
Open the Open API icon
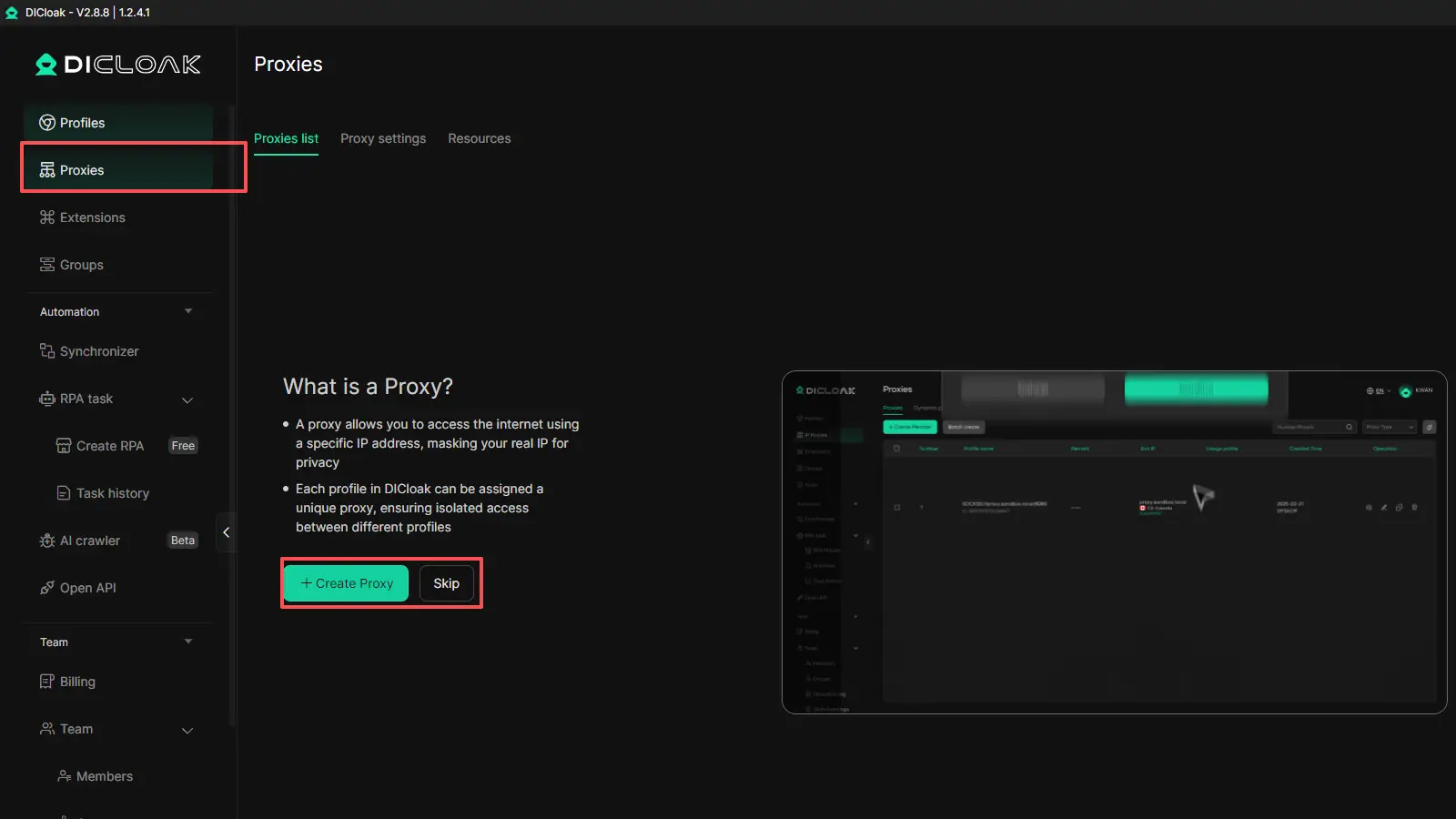pyautogui.click(x=47, y=588)
